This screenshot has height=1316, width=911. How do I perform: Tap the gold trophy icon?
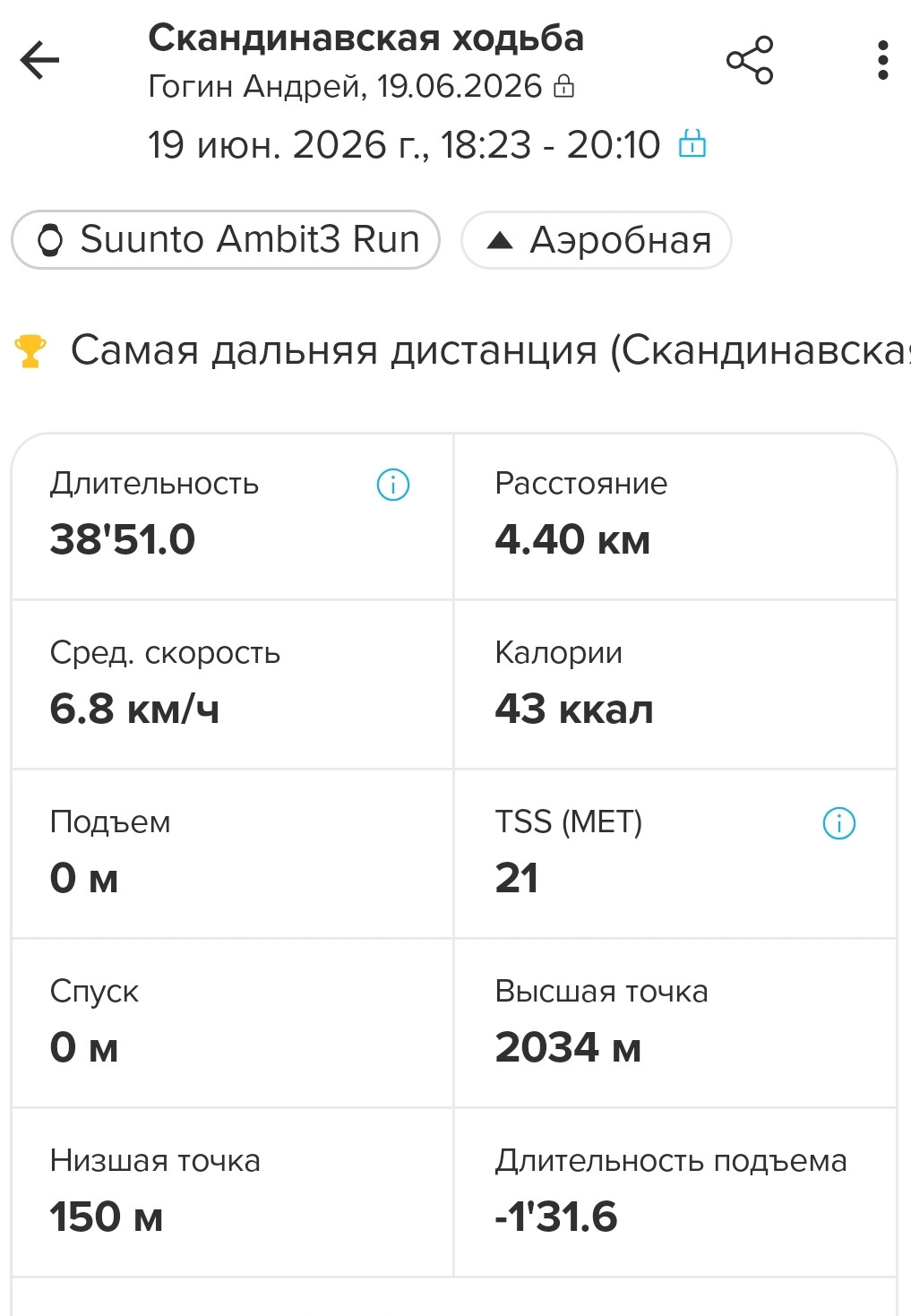point(30,351)
